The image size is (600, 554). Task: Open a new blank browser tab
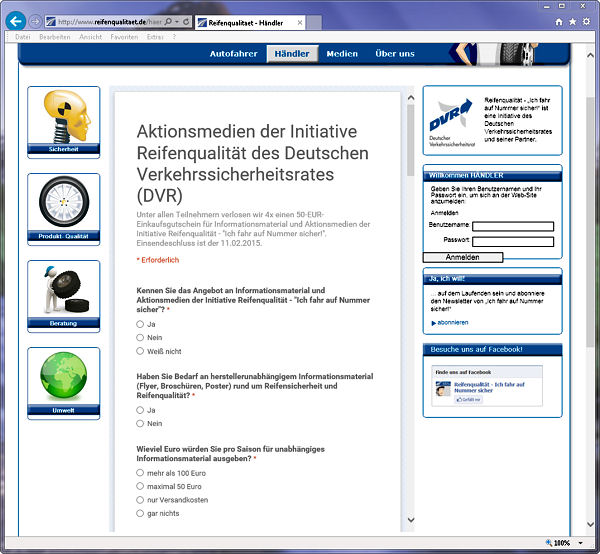point(314,23)
